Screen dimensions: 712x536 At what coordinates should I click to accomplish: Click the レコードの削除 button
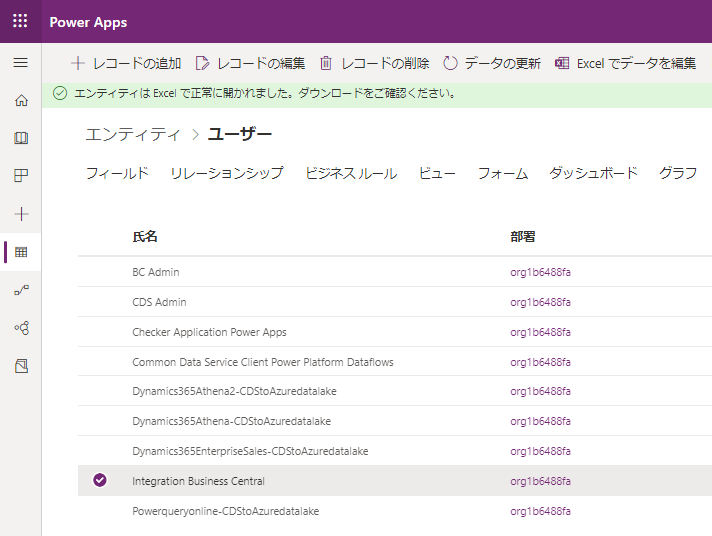click(x=375, y=63)
